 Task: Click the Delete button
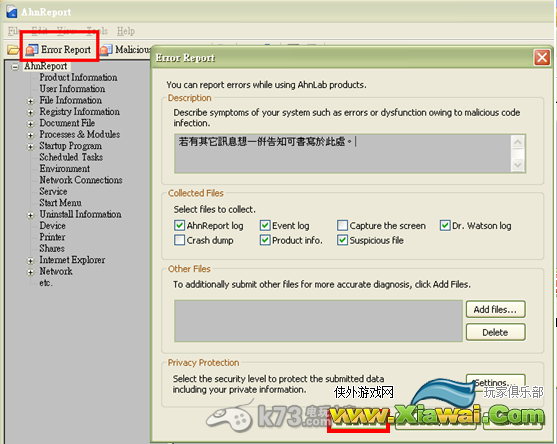pos(496,332)
